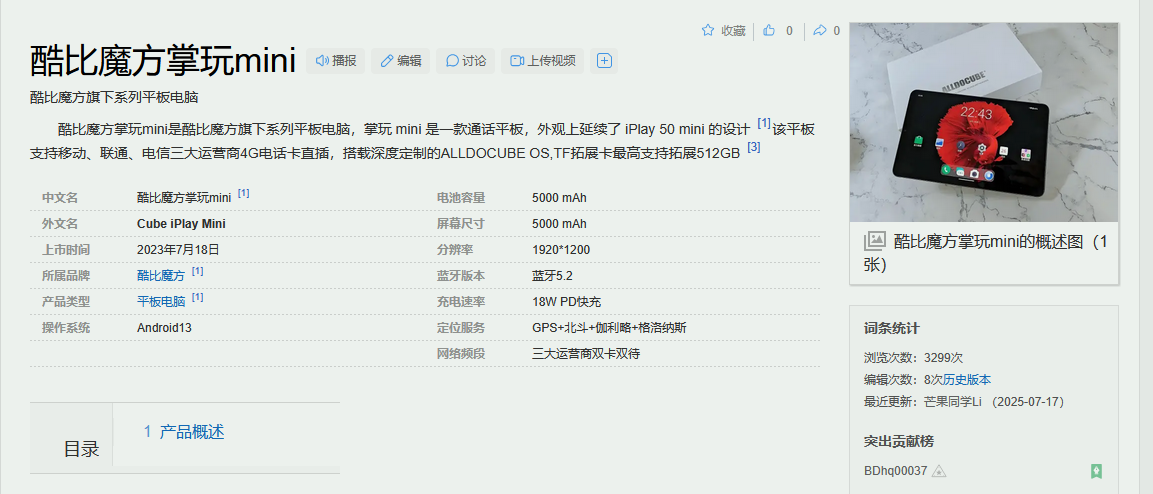Click the plus icon beside 上传视频
Screen dimensions: 1153x494
pyautogui.click(x=604, y=61)
